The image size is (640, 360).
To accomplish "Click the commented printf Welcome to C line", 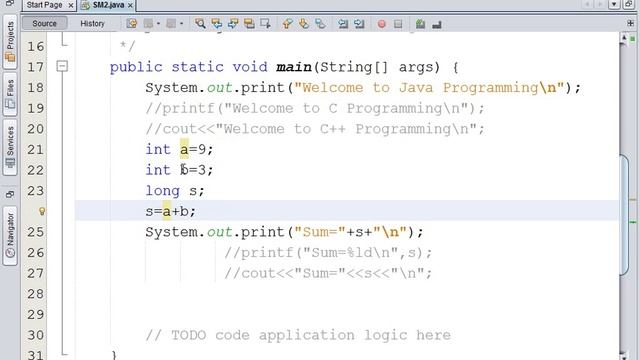I will [x=315, y=108].
